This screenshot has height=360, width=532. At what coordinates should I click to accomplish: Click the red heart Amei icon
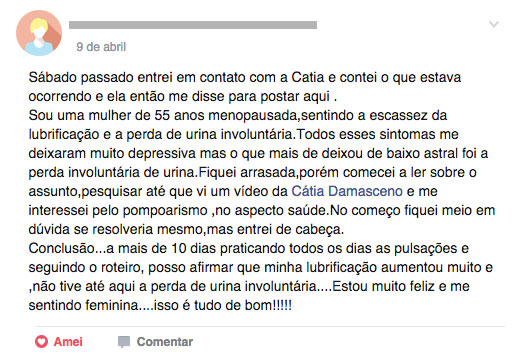pyautogui.click(x=41, y=341)
